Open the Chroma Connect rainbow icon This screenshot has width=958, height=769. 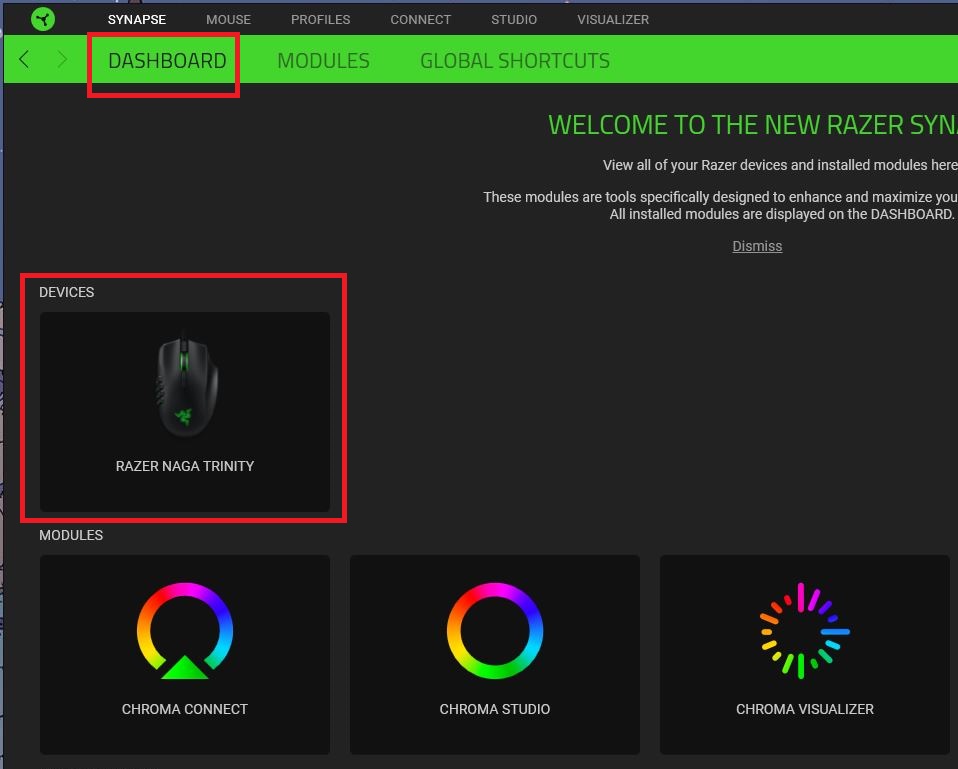(x=185, y=630)
